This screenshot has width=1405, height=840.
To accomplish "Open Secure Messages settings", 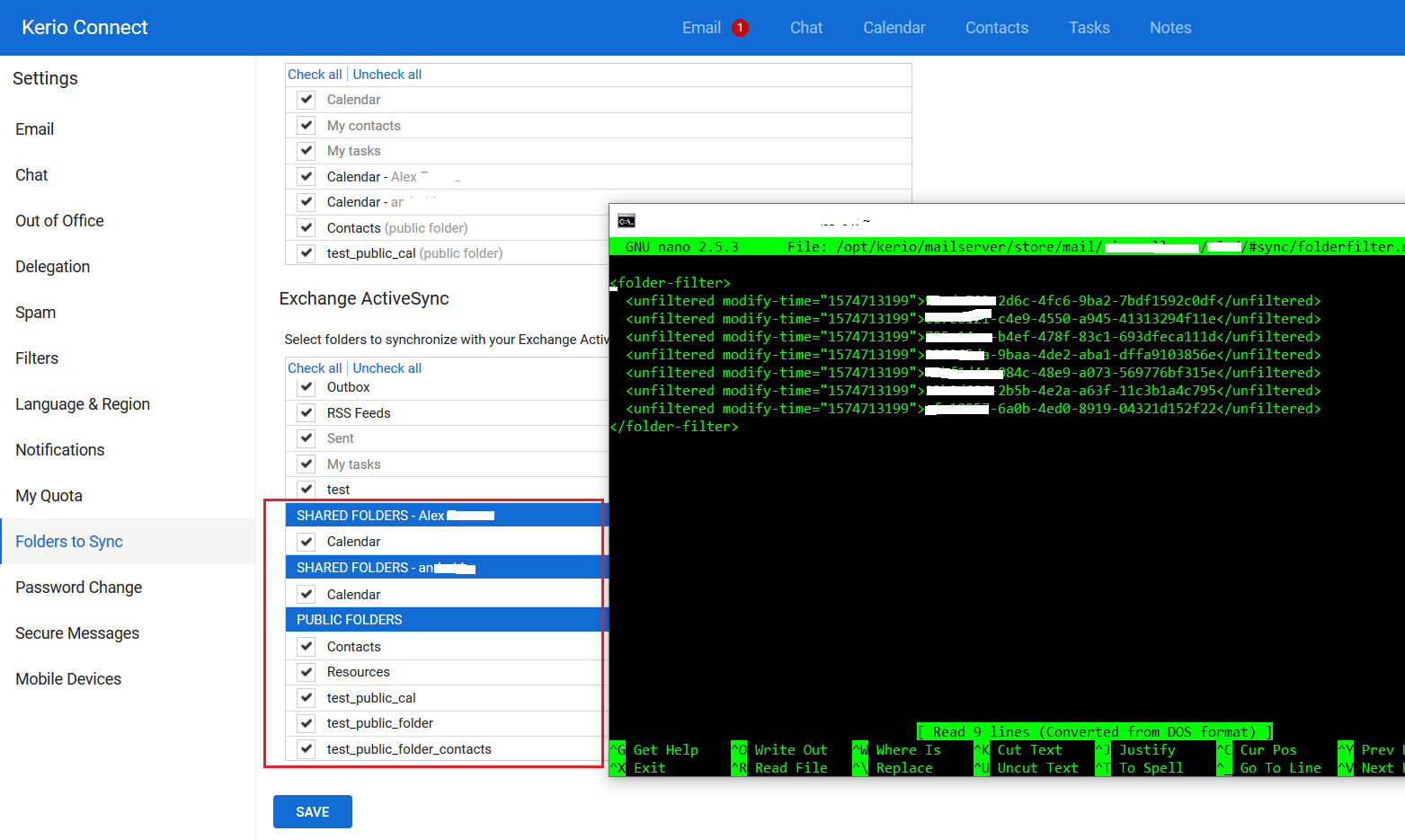I will coord(128,633).
